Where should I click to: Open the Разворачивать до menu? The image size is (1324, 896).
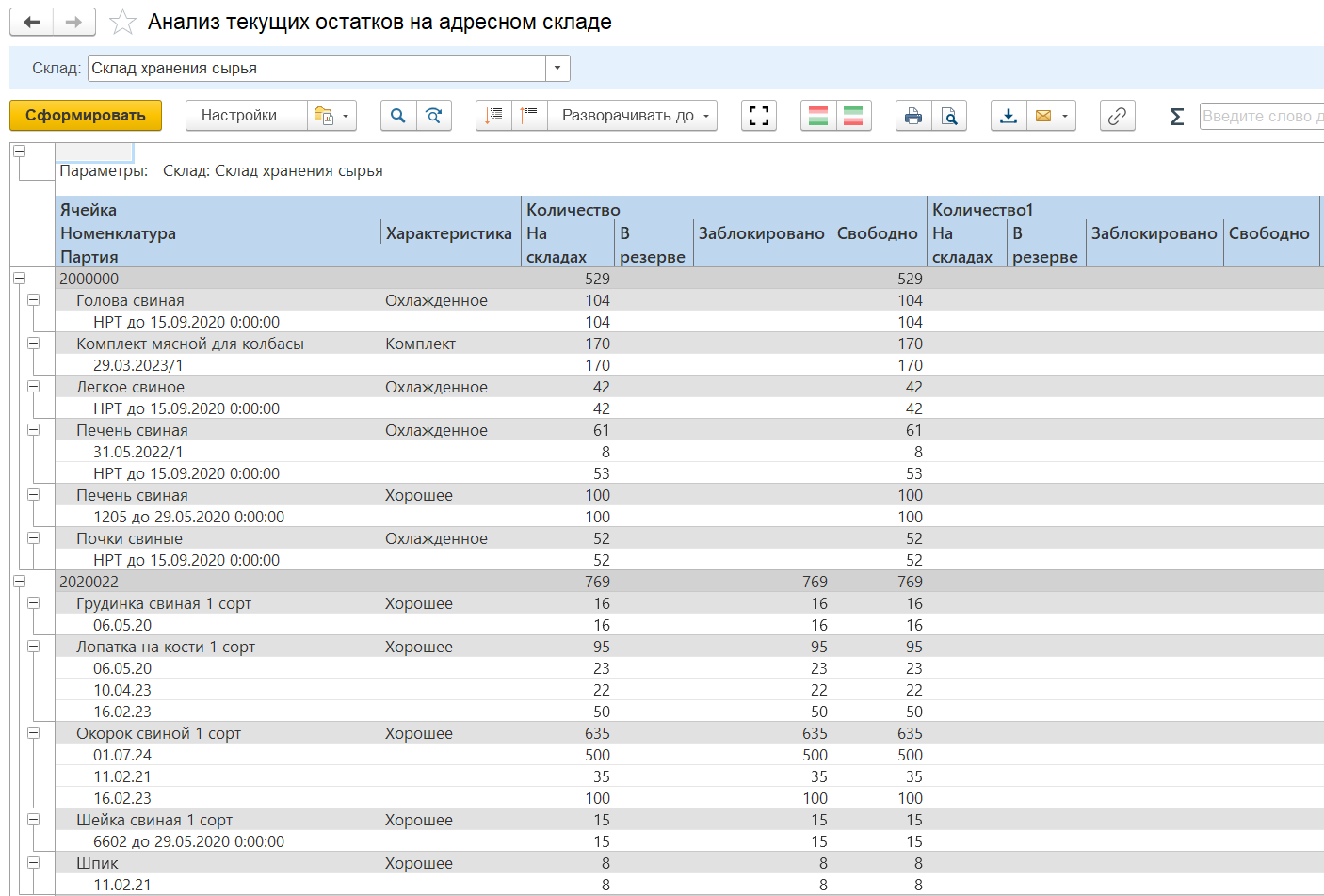(x=633, y=116)
